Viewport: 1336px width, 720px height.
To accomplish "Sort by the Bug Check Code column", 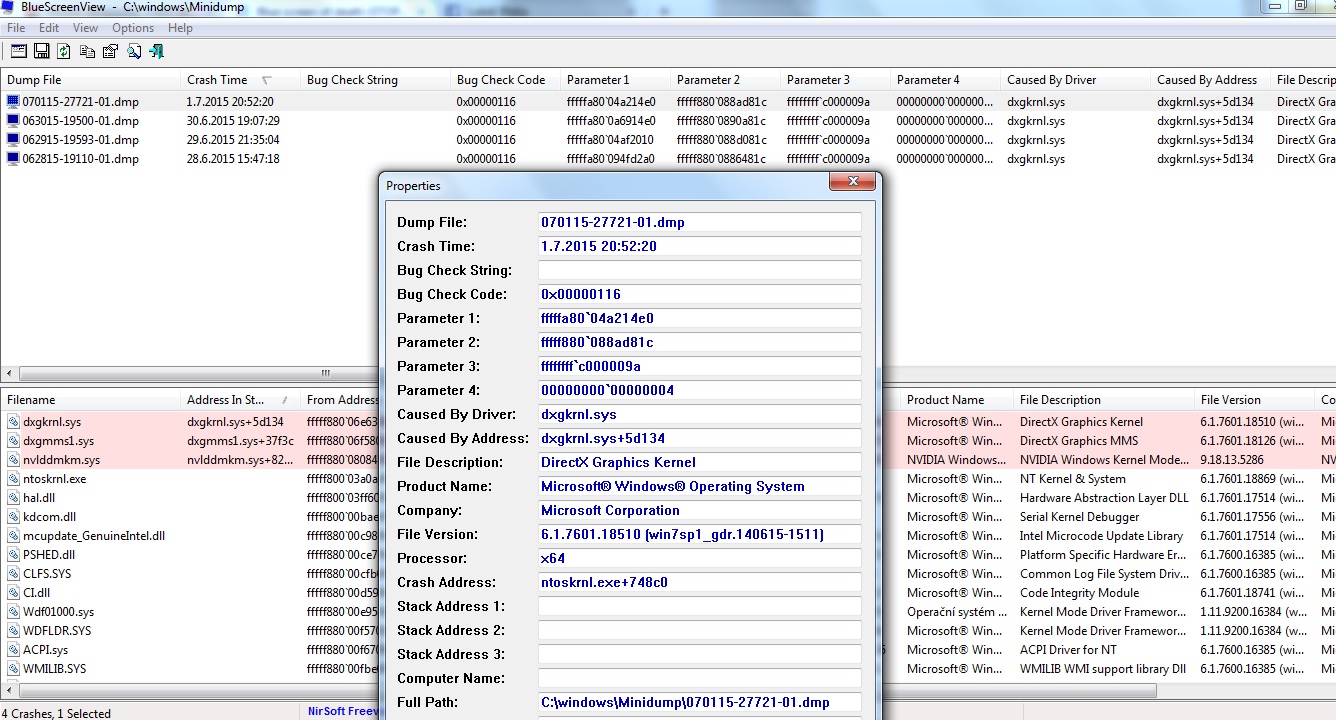I will click(505, 80).
